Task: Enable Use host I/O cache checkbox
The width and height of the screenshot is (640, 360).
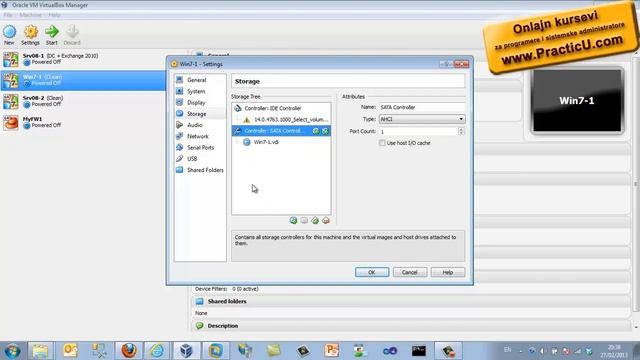Action: coord(382,143)
